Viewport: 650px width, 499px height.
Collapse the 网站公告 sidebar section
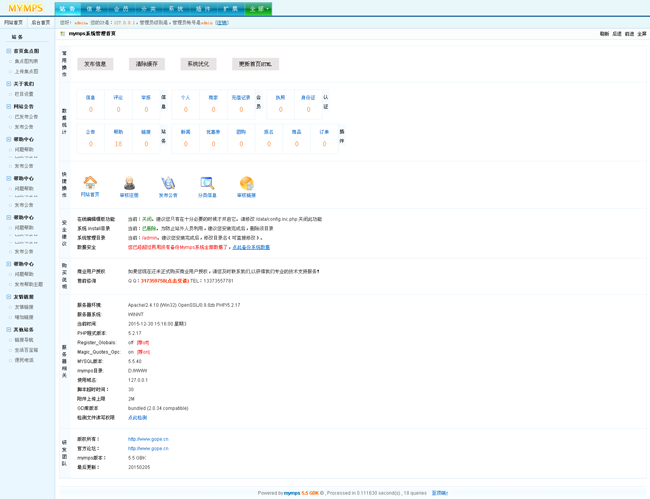click(x=9, y=106)
